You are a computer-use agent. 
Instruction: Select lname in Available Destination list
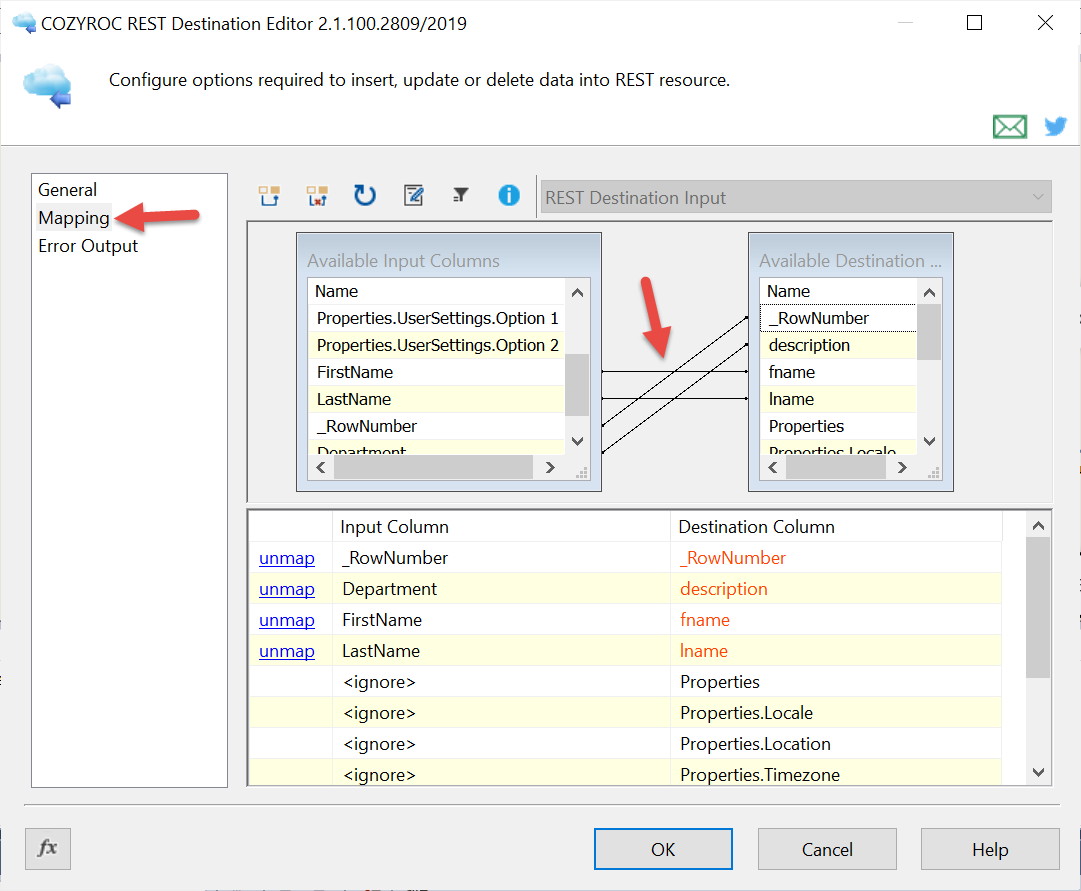[838, 399]
